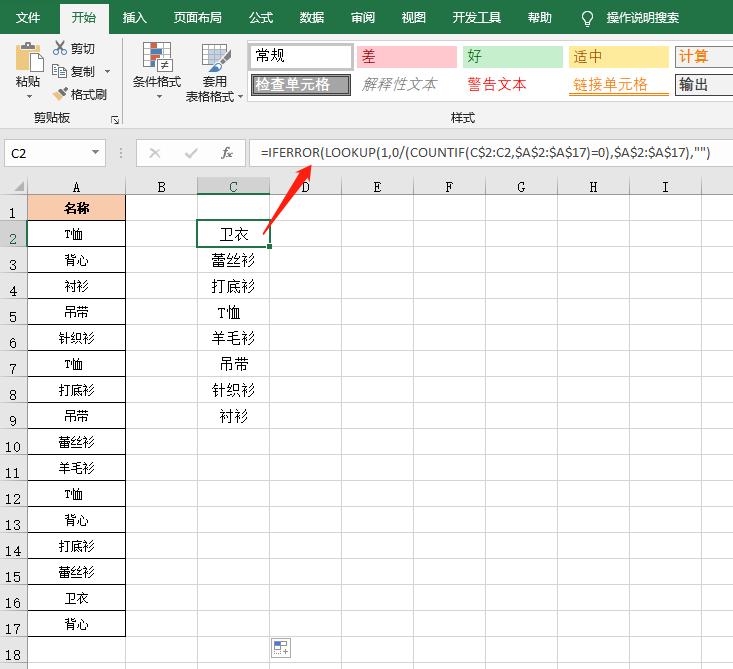Image resolution: width=733 pixels, height=669 pixels.
Task: Select cell C8 containing 针织衫
Action: [233, 390]
